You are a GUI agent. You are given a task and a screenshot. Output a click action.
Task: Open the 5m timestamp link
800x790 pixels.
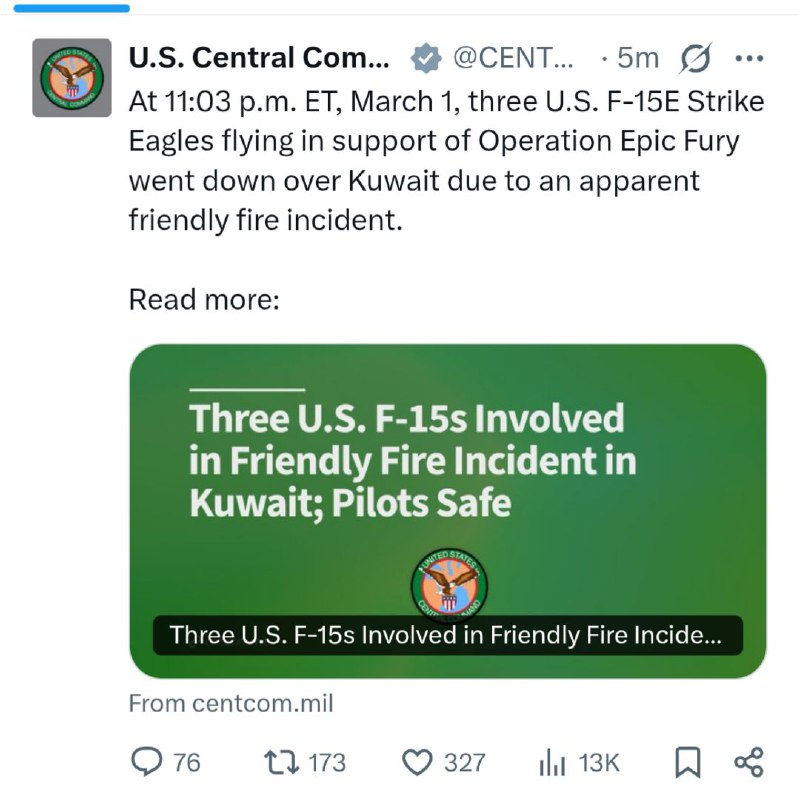(636, 58)
